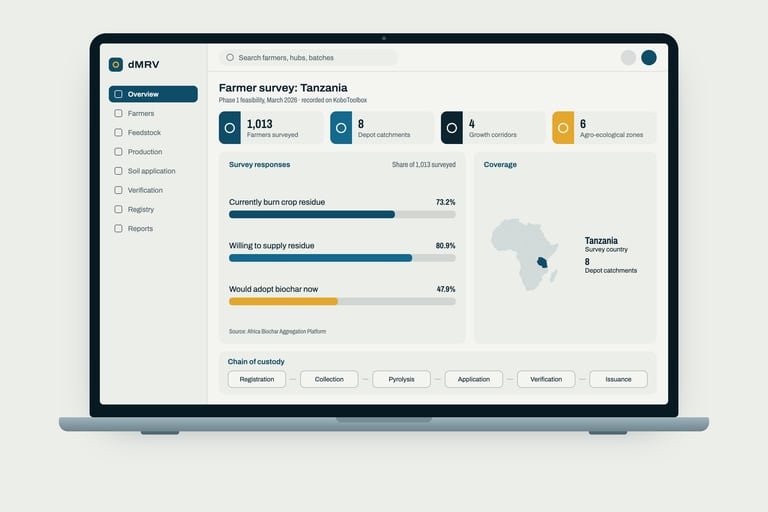The width and height of the screenshot is (768, 512).
Task: Click the Chain of custody heading
Action: (x=256, y=362)
